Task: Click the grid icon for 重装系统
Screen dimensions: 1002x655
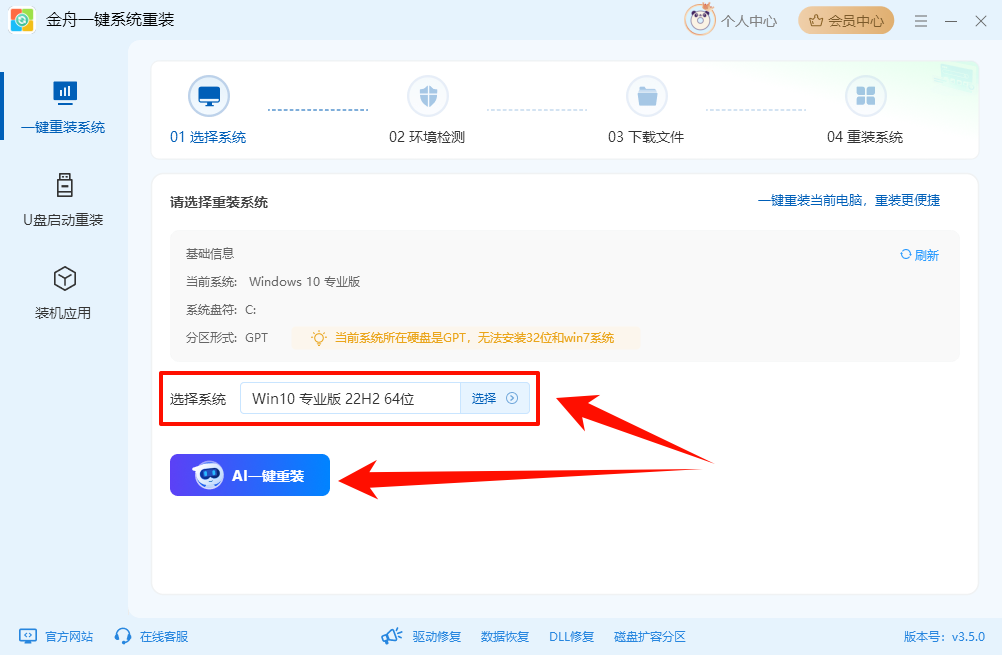Action: coord(866,96)
